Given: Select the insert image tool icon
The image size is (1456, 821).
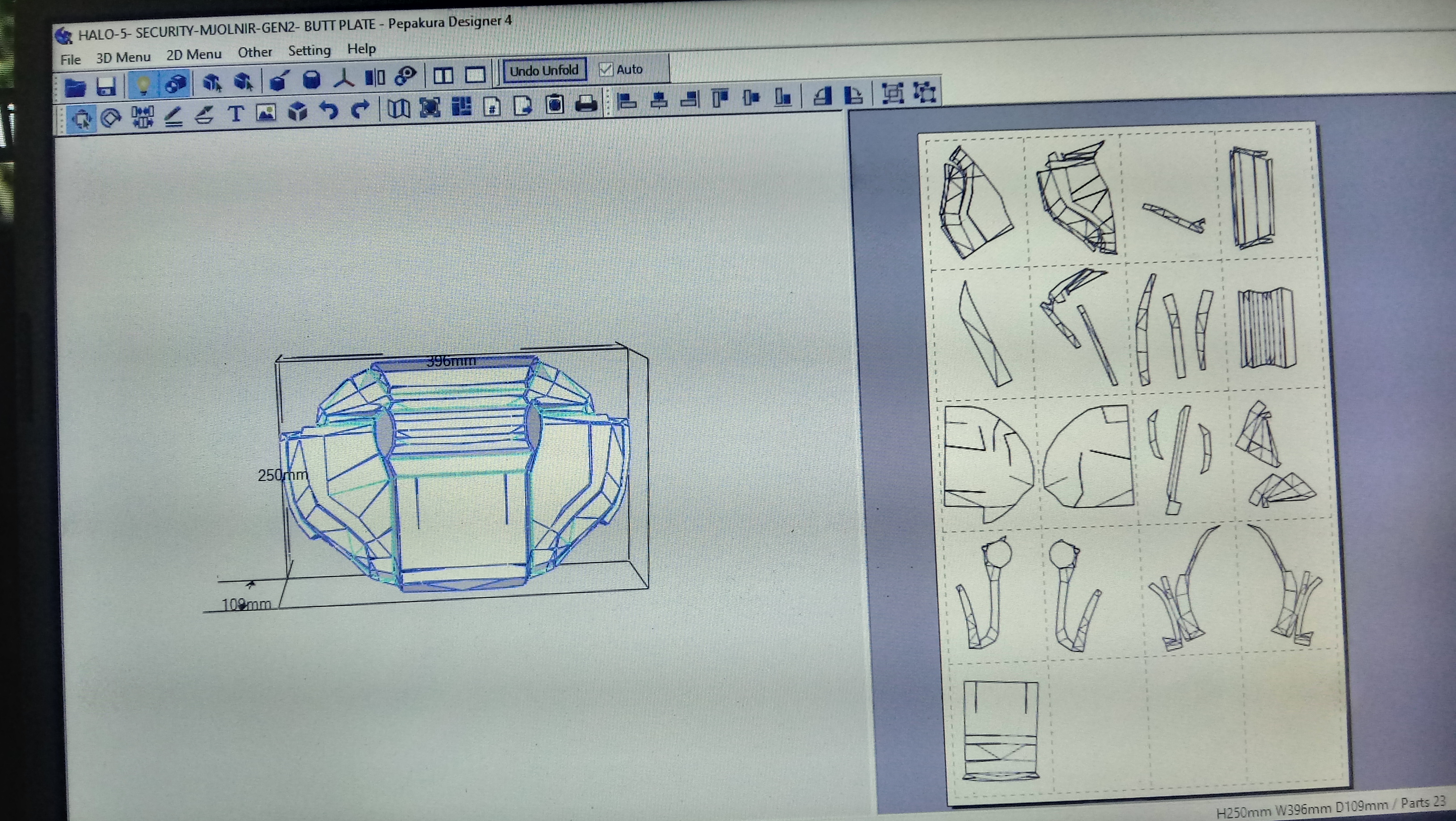Looking at the screenshot, I should (x=266, y=112).
